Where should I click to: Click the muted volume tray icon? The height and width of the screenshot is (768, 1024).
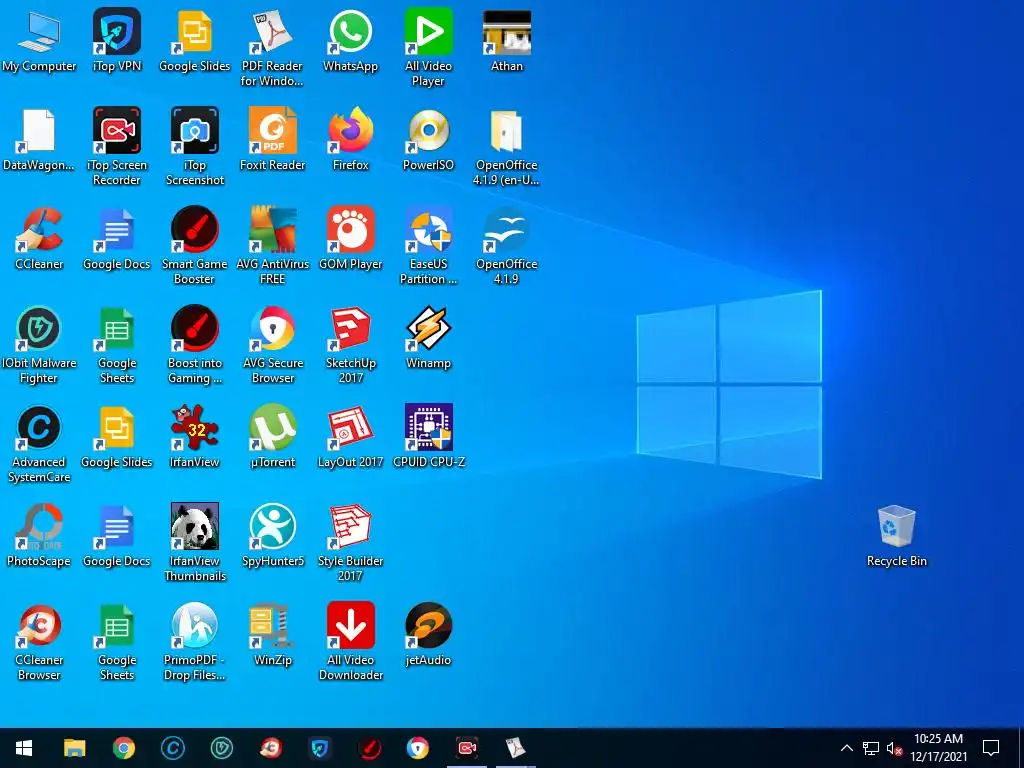coord(895,748)
